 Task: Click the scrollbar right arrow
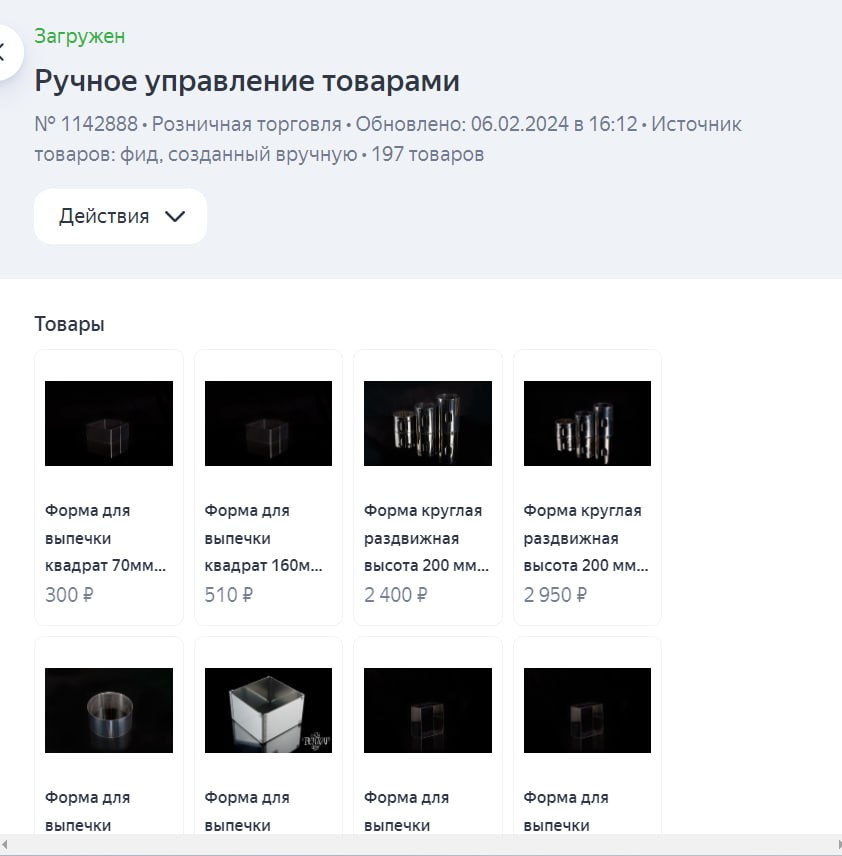pos(838,845)
